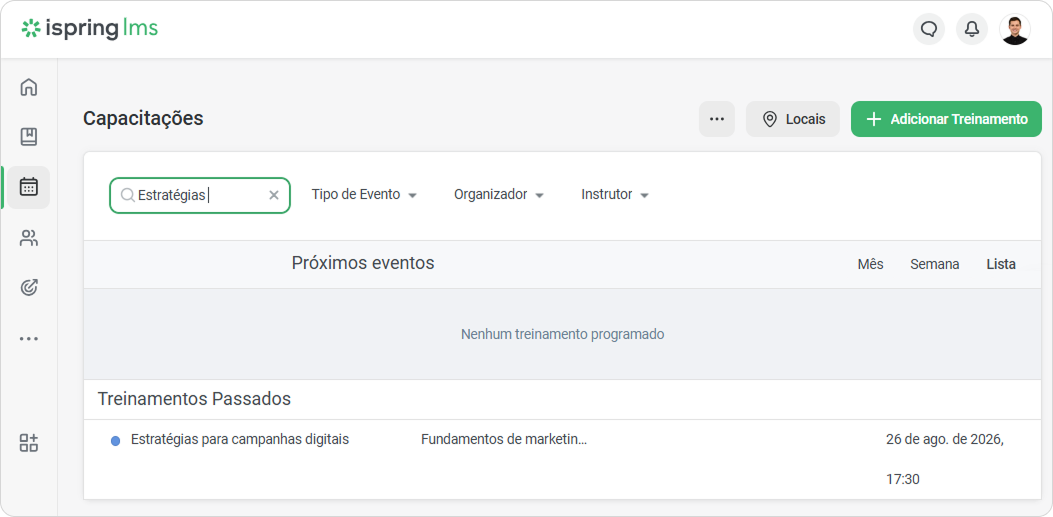This screenshot has width=1053, height=517.
Task: Open Estratégias para campanhas digitais training
Action: tap(240, 440)
